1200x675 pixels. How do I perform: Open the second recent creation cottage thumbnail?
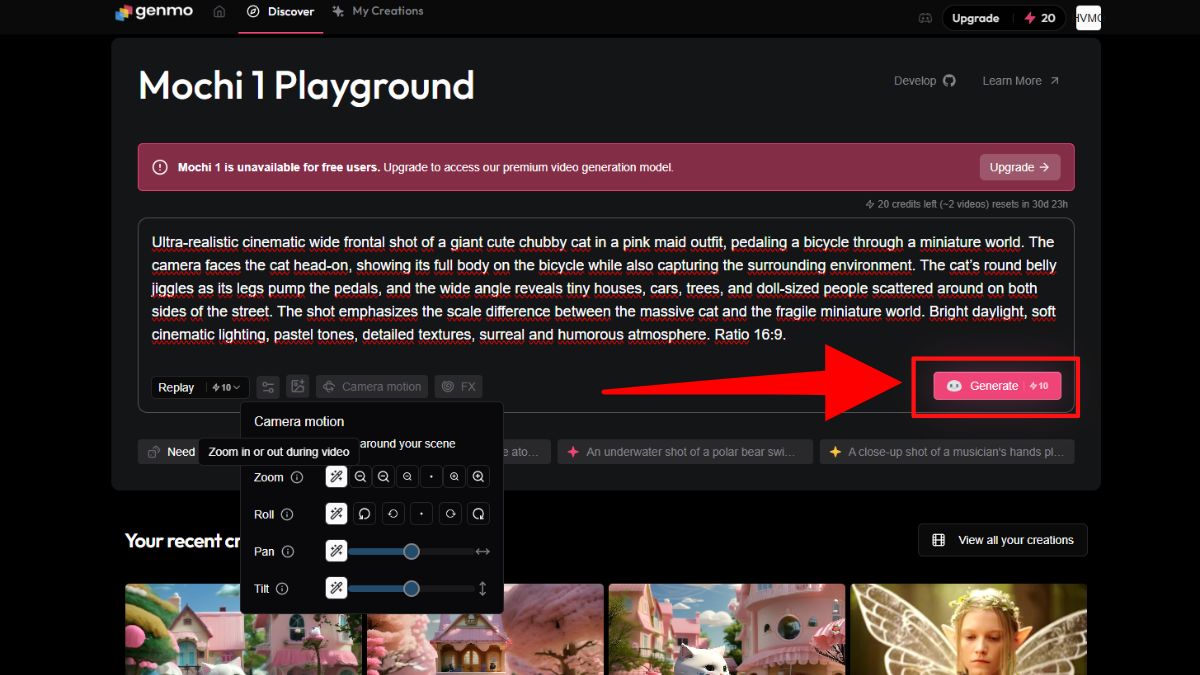[485, 629]
